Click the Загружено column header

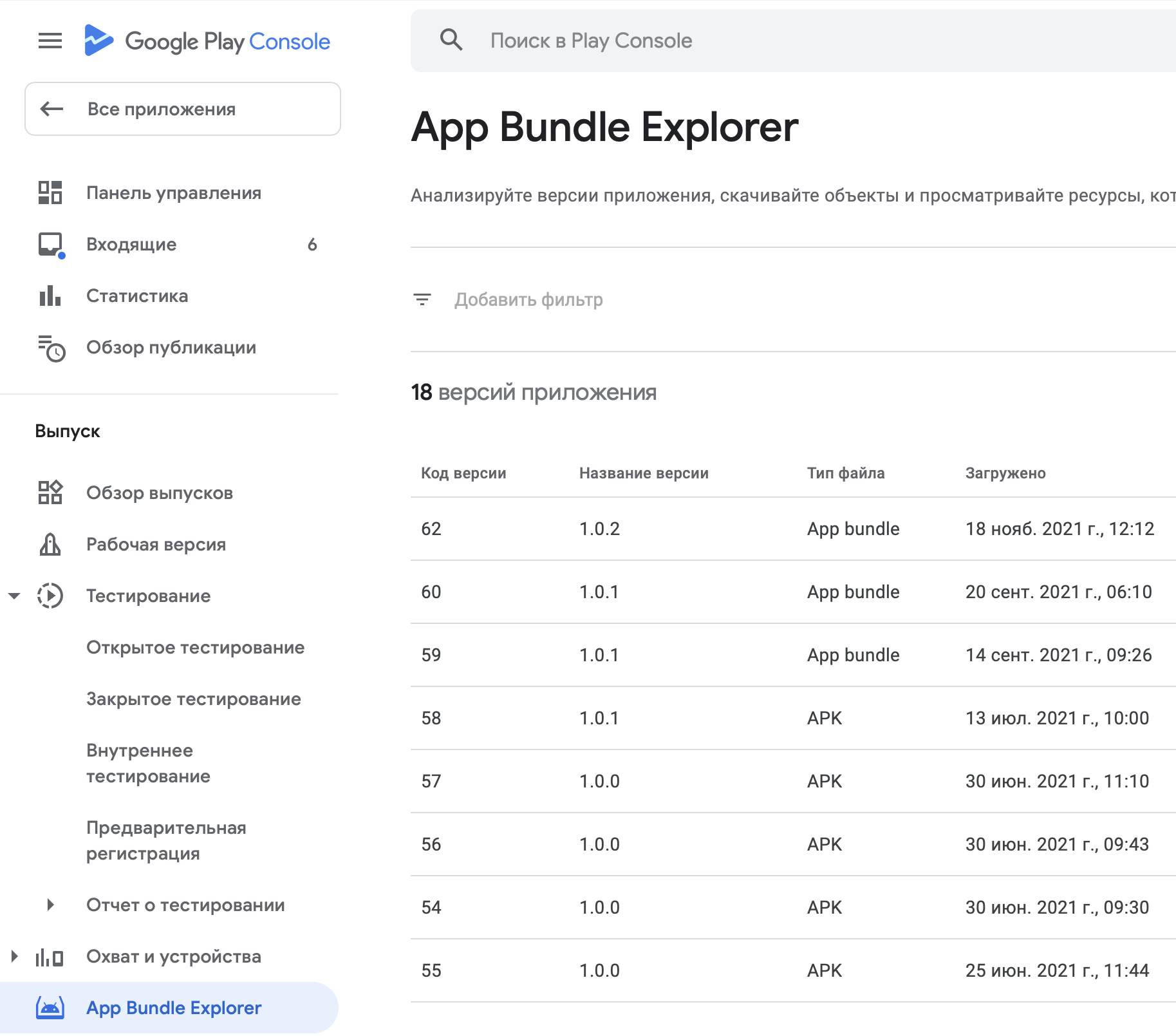point(1005,473)
